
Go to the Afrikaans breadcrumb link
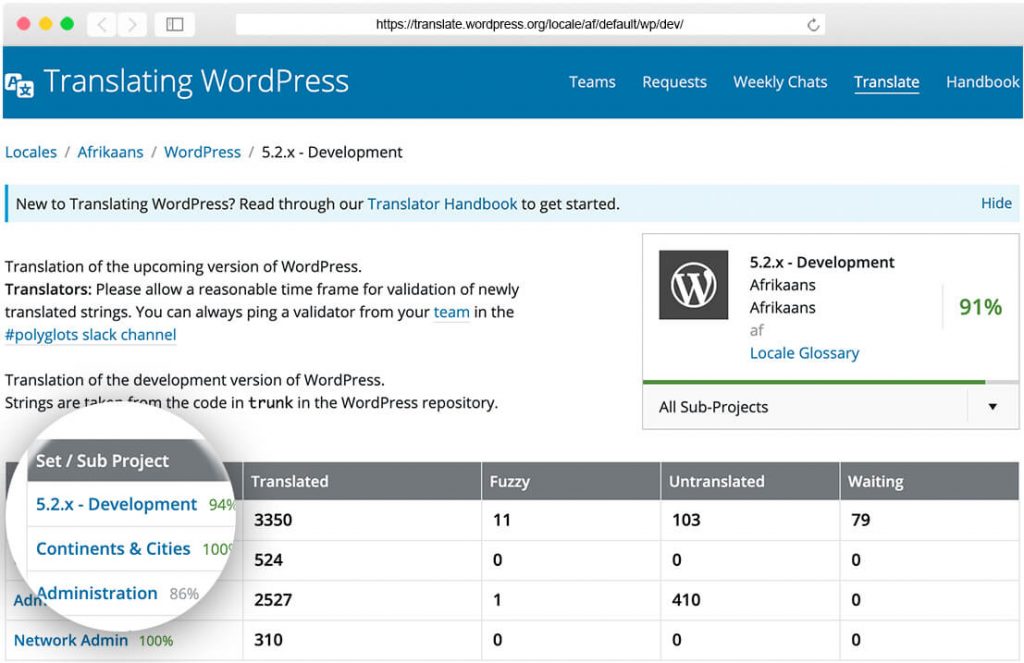(x=110, y=152)
